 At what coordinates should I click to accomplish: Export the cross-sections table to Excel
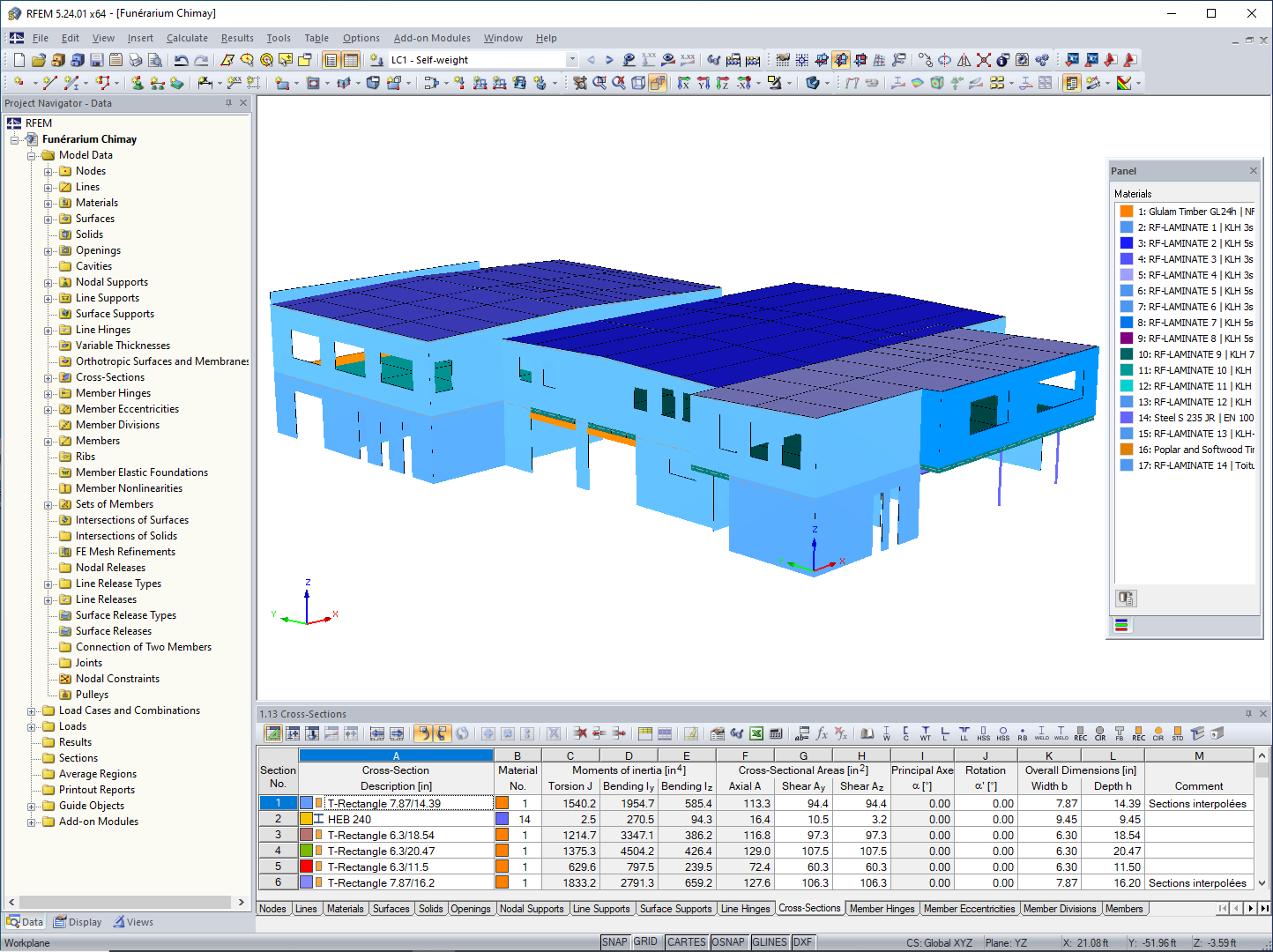pos(756,733)
